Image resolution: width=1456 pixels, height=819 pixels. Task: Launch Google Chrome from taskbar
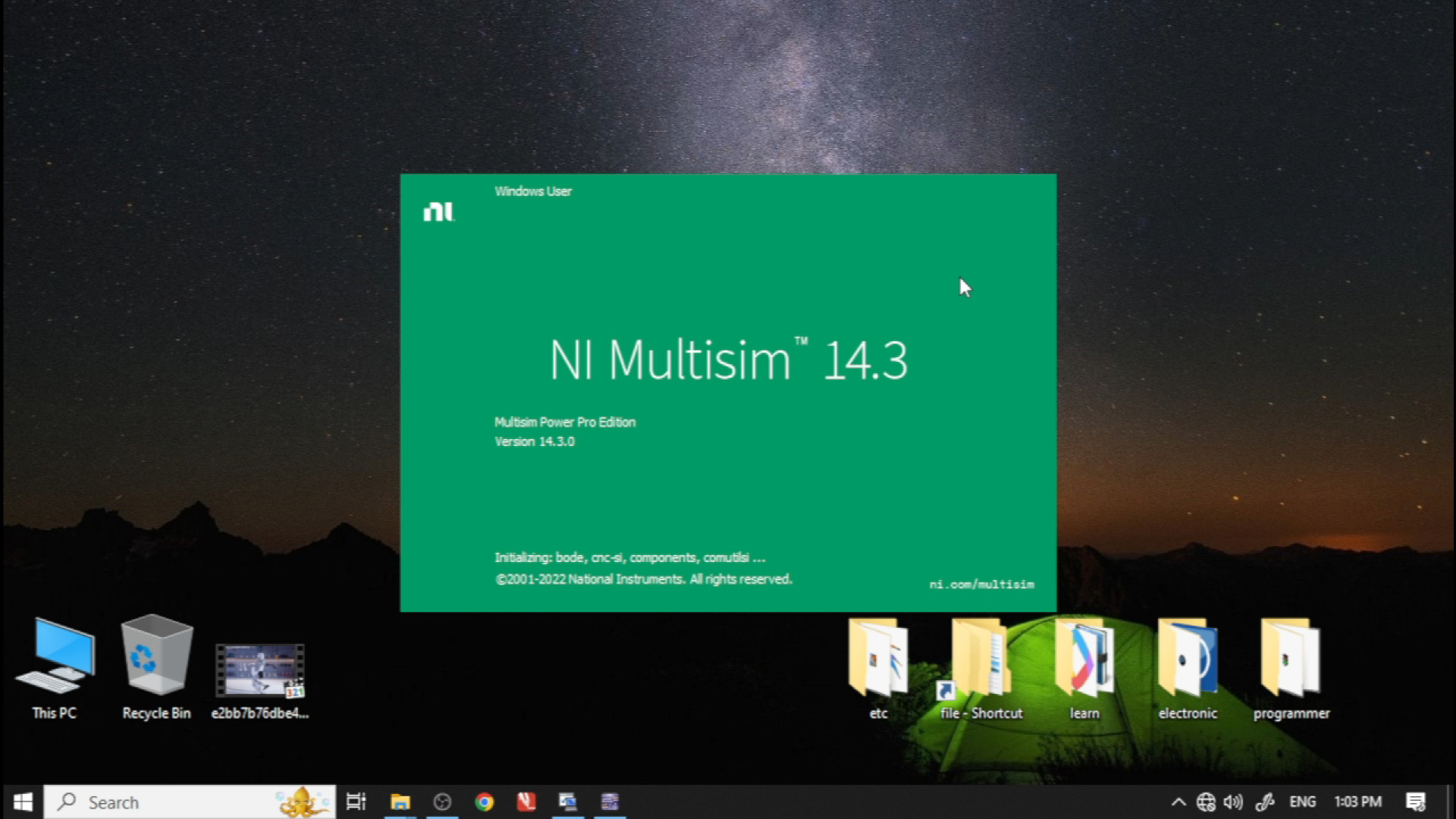pyautogui.click(x=484, y=802)
